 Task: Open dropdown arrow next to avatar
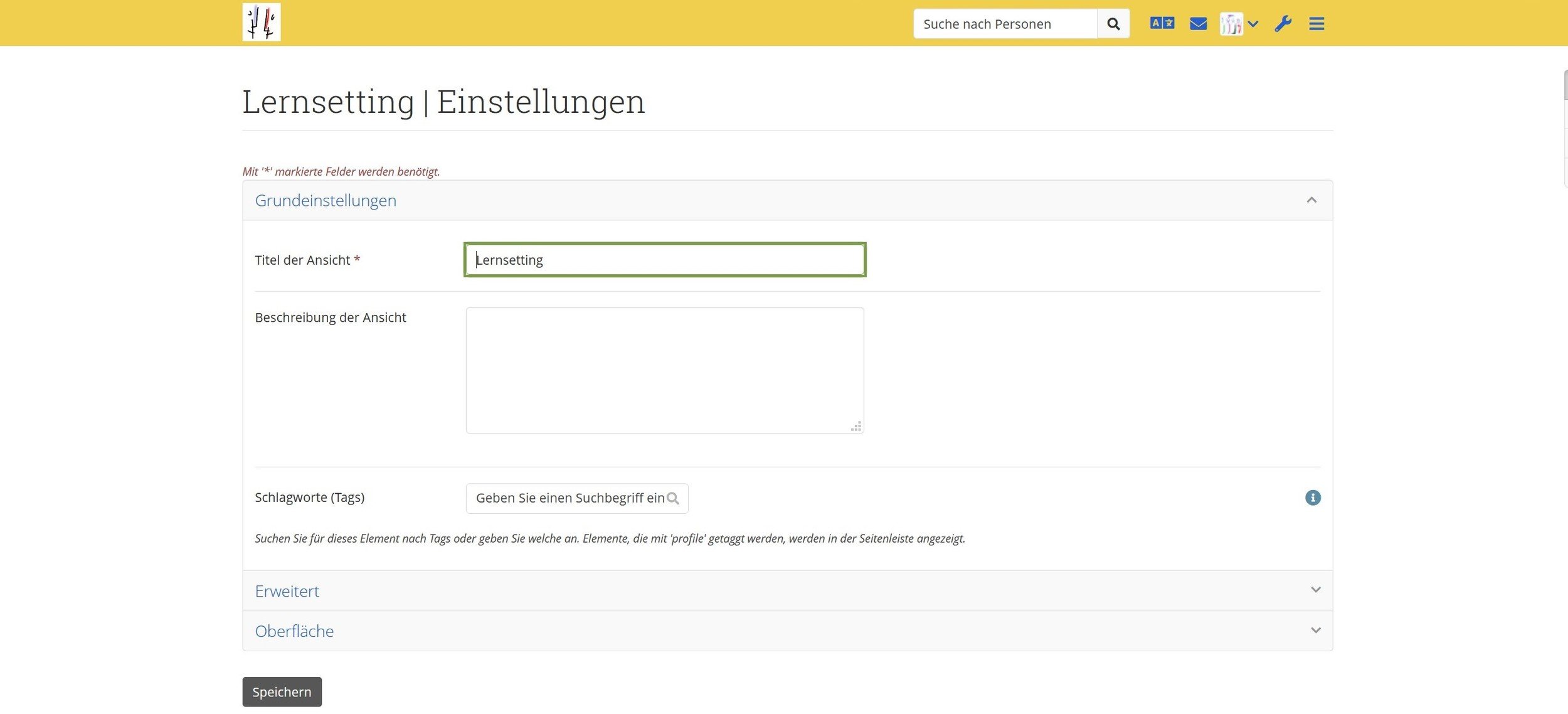(x=1253, y=24)
